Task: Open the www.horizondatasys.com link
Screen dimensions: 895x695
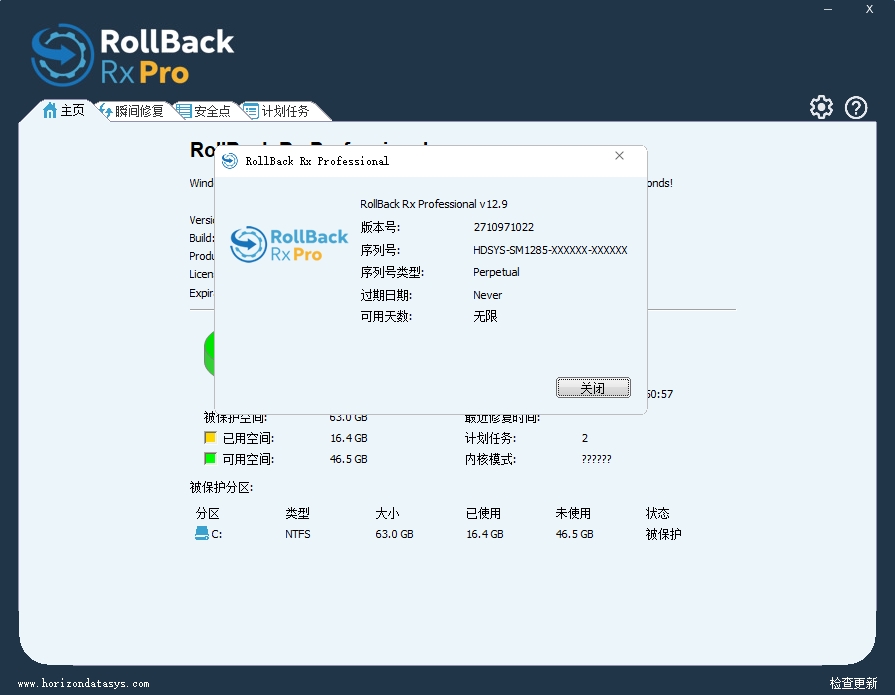Action: 83,683
